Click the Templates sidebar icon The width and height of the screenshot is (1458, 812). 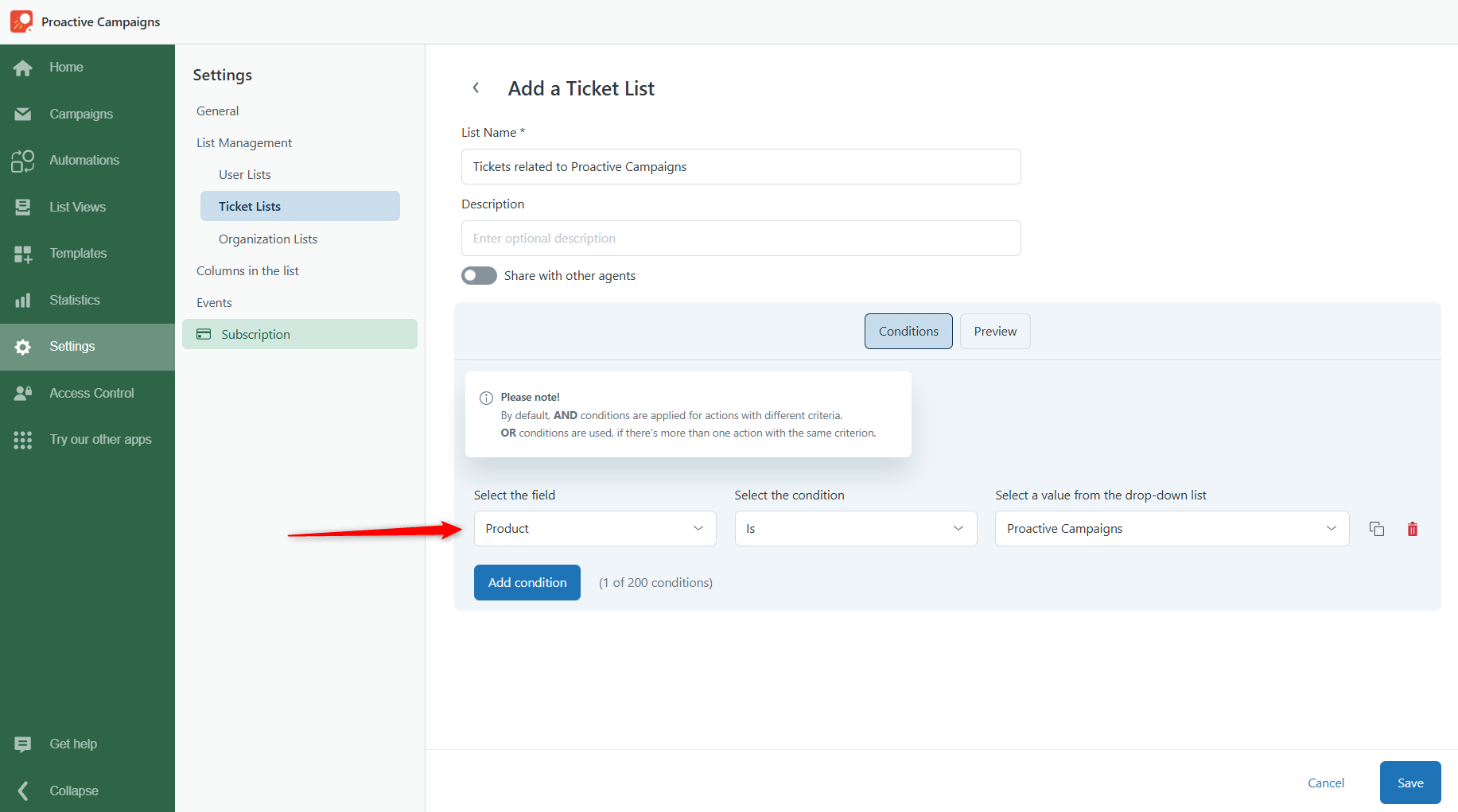pyautogui.click(x=23, y=254)
